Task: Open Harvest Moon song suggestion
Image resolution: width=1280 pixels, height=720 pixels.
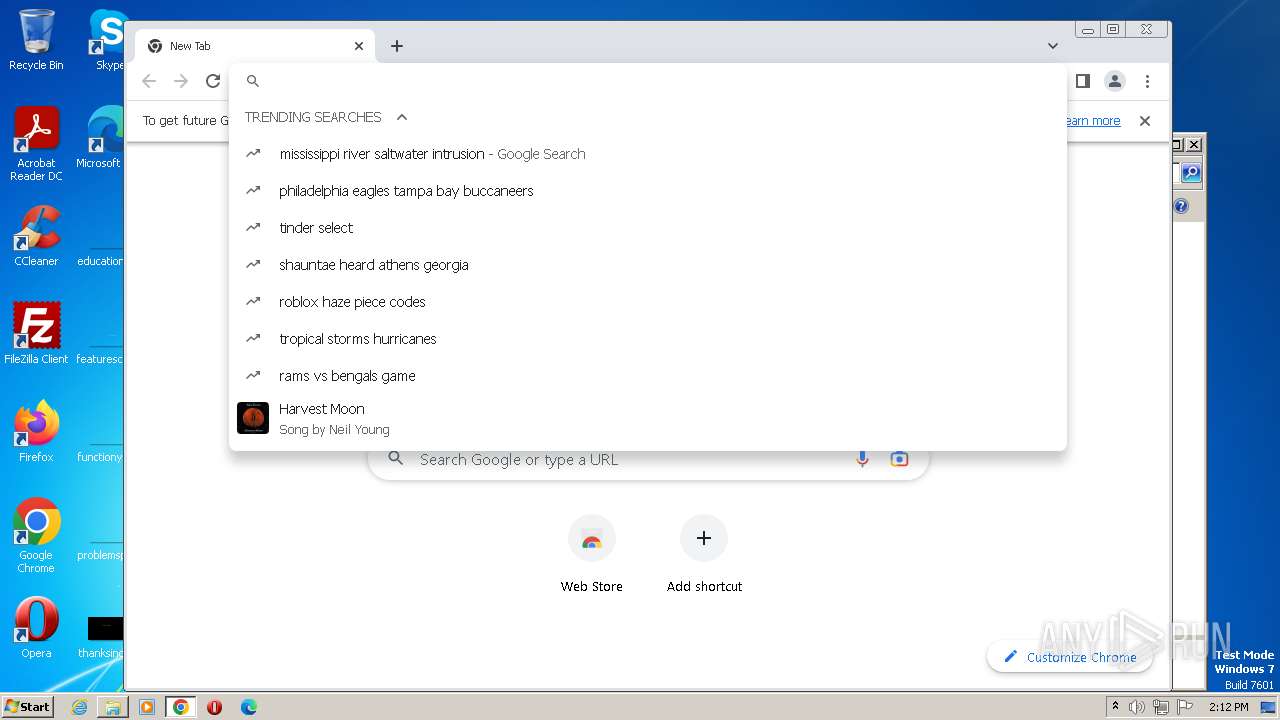Action: click(648, 418)
